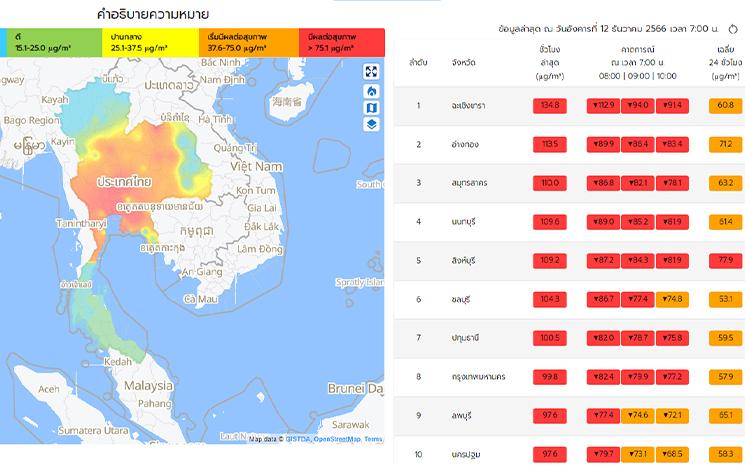Select province สิงห์บุรี in row 5

tap(463, 260)
